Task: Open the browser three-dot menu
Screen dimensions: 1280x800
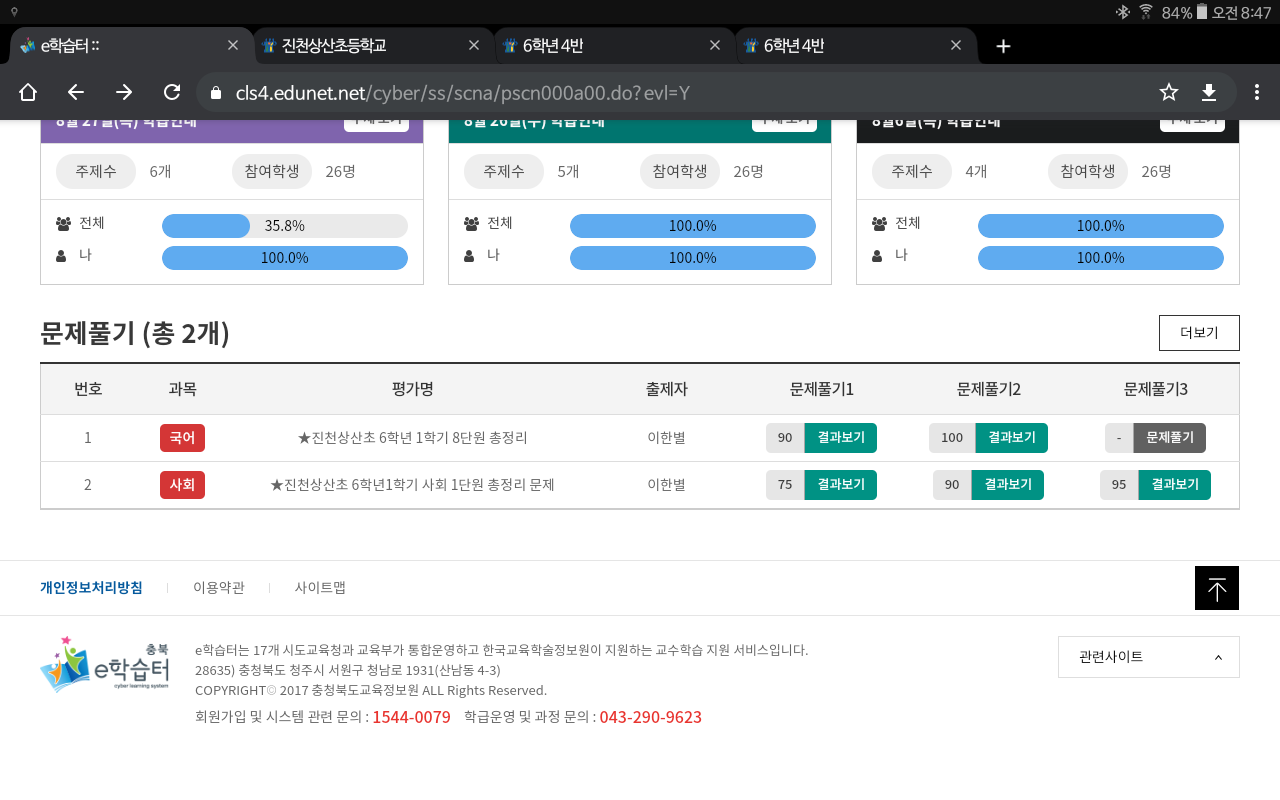Action: click(1256, 92)
